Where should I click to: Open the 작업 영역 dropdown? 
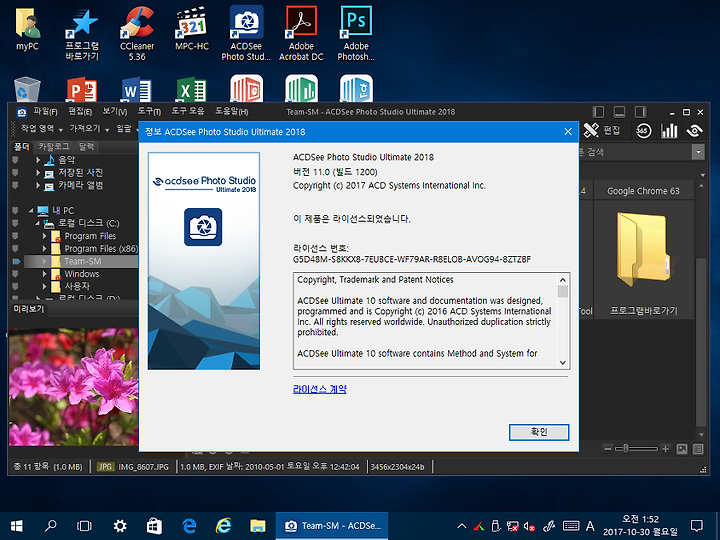[41, 129]
